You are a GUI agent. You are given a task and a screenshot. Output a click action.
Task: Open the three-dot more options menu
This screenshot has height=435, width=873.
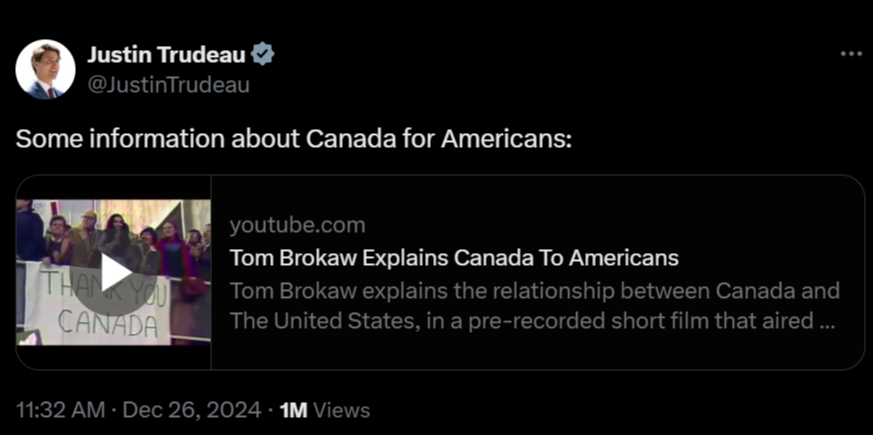[850, 54]
